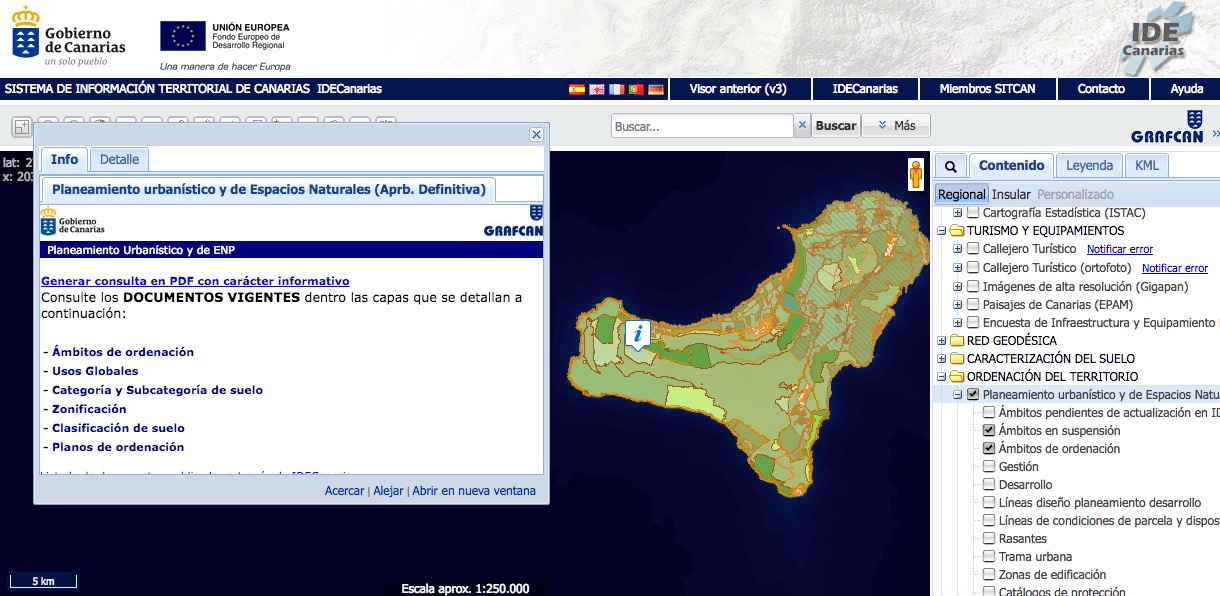Collapse the ORDENACIÓN DEL TERRITORIO folder
Screen dimensions: 1220x596
tap(942, 377)
